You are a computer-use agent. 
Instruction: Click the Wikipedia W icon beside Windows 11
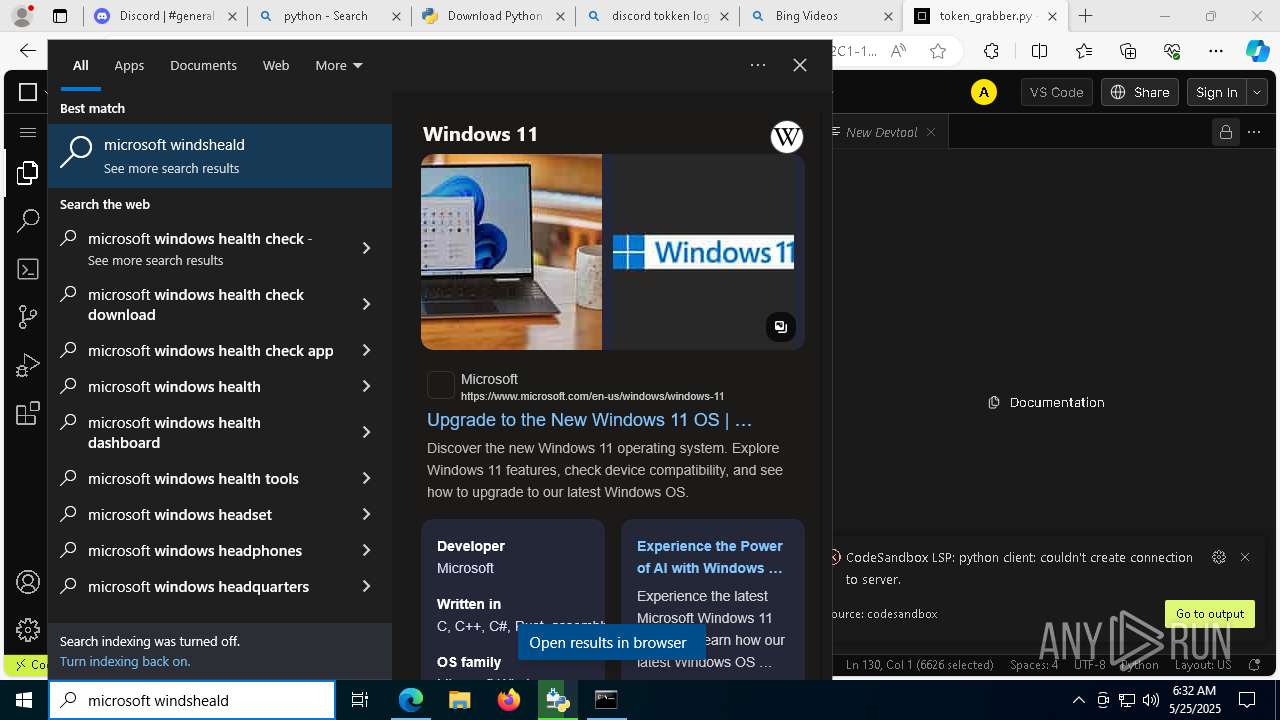click(787, 137)
